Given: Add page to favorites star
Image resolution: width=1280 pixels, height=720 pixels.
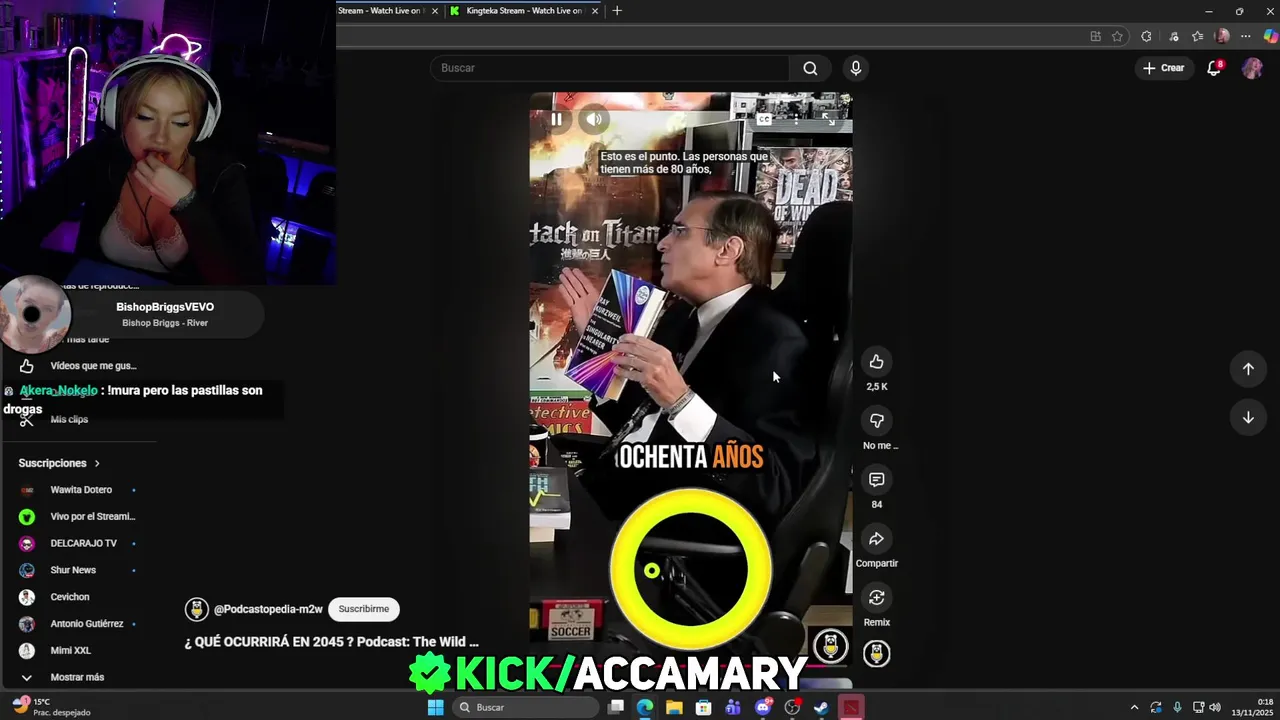Looking at the screenshot, I should 1118,36.
